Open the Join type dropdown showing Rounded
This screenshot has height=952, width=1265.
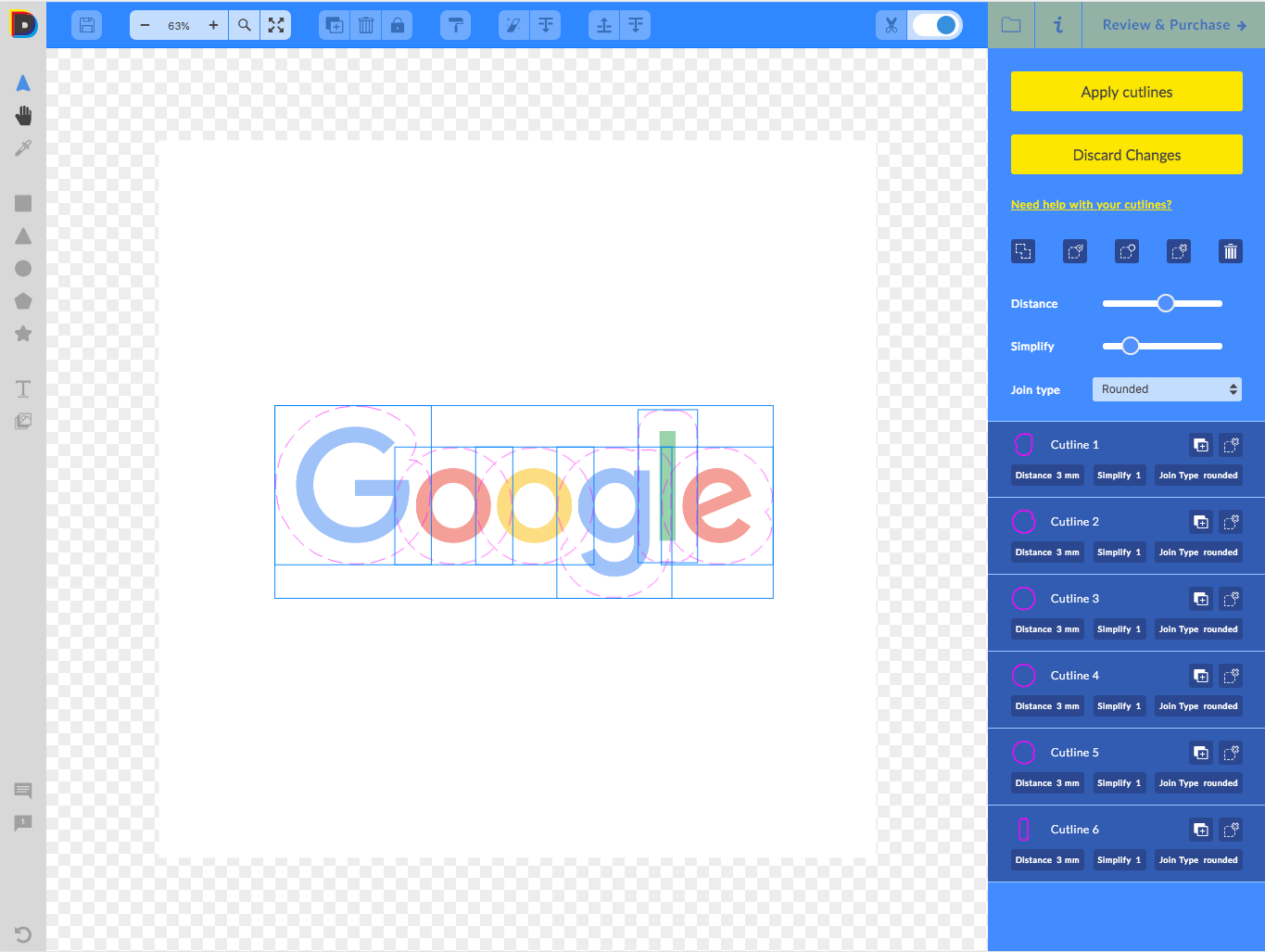coord(1167,388)
